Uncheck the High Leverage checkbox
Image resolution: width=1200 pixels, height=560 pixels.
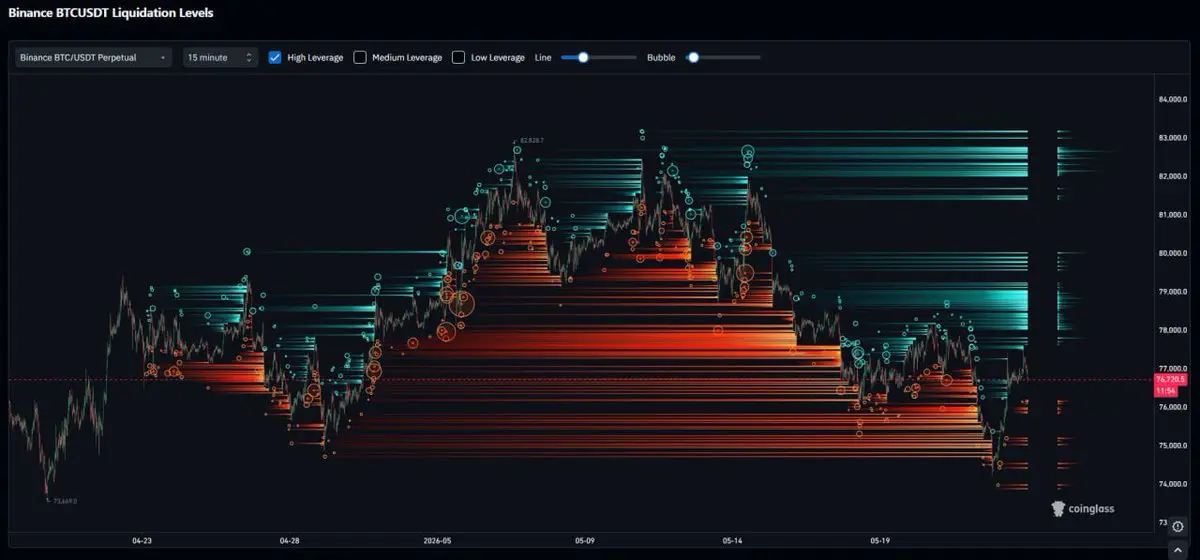pyautogui.click(x=275, y=57)
